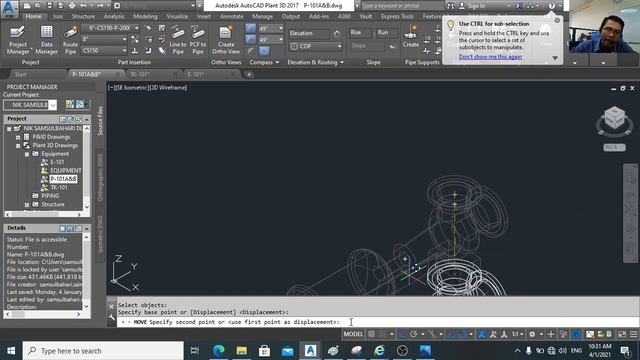This screenshot has width=640, height=360.
Task: Click the Save icon in quick access toolbar
Action: (x=49, y=6)
